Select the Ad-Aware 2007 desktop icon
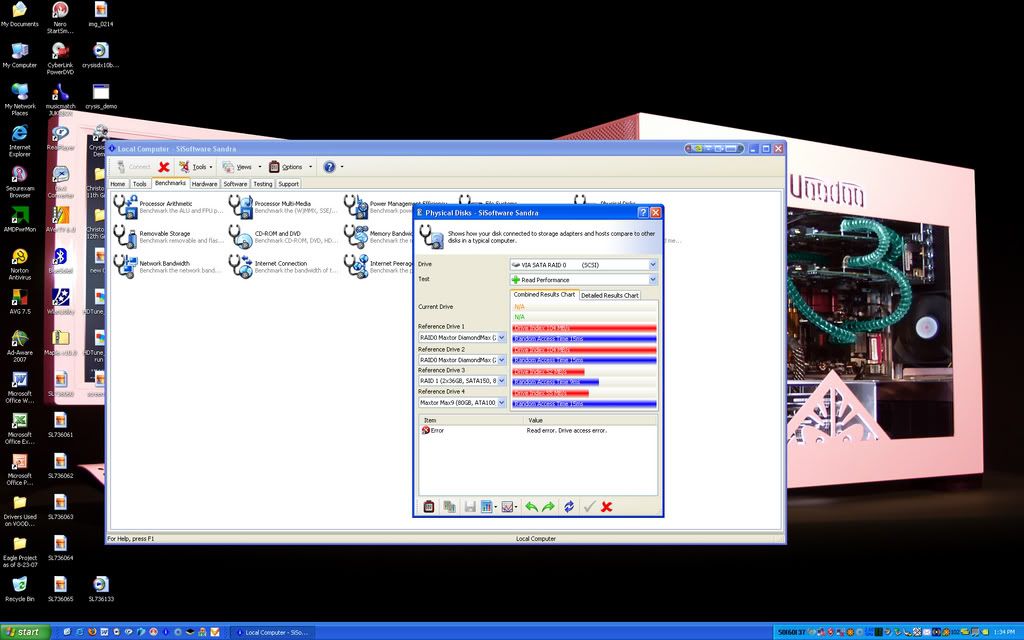Image resolution: width=1024 pixels, height=640 pixels. point(20,347)
